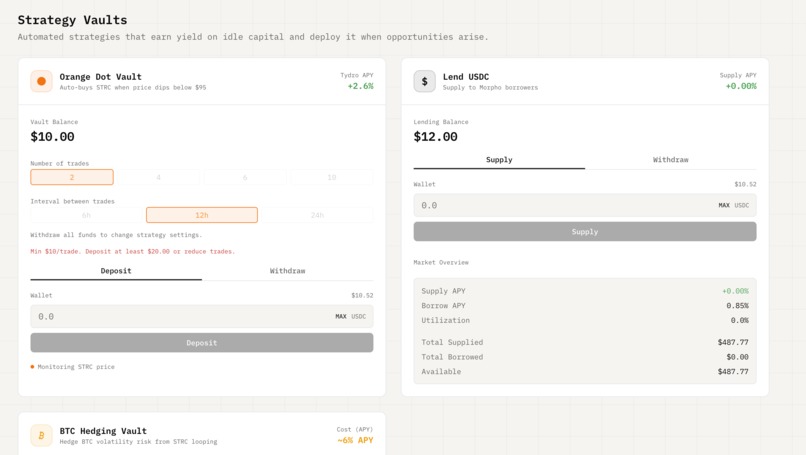Viewport: 806px width, 455px height.
Task: Choose the 12h interval between trades
Action: 202,215
